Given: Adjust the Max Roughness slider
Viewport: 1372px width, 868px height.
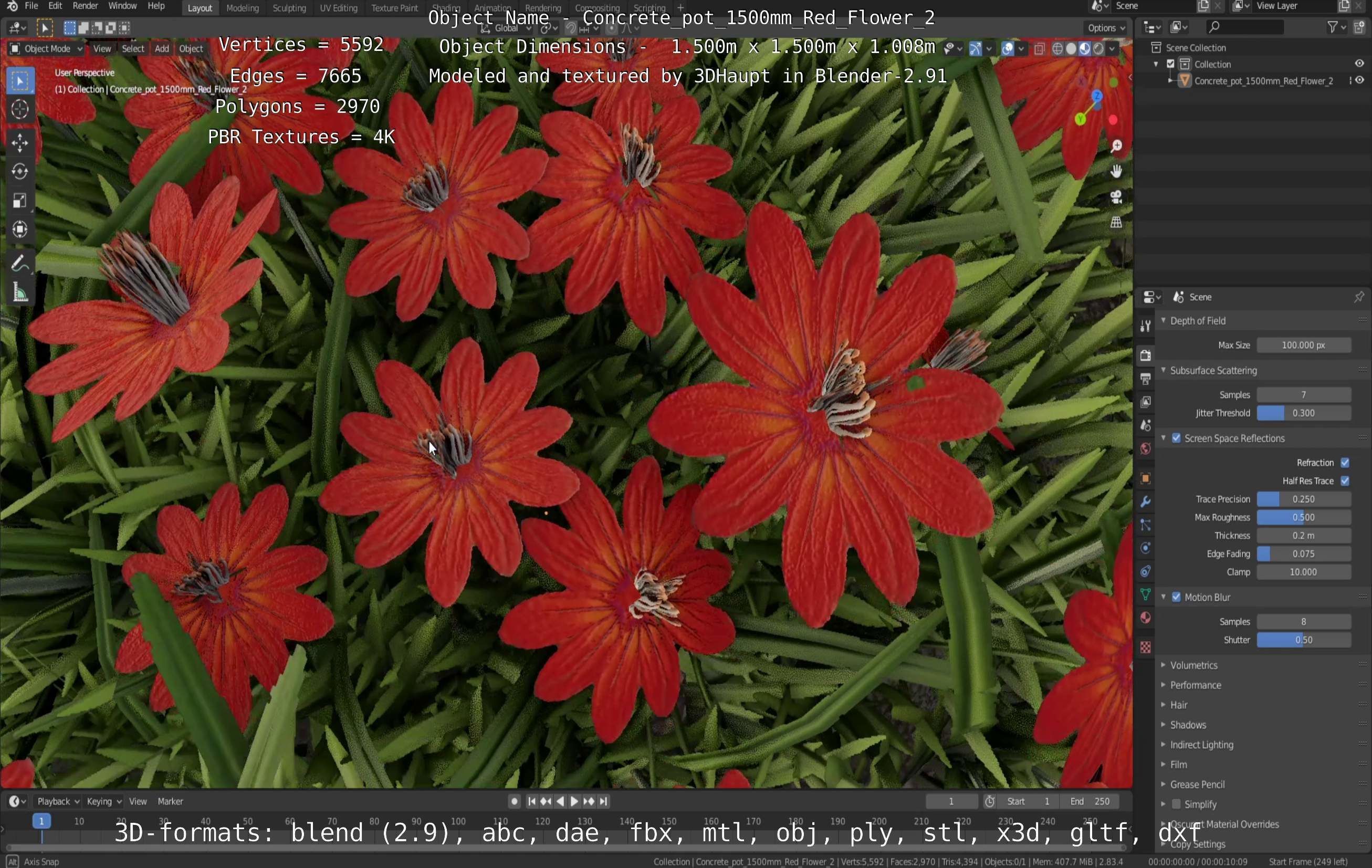Looking at the screenshot, I should tap(1304, 518).
